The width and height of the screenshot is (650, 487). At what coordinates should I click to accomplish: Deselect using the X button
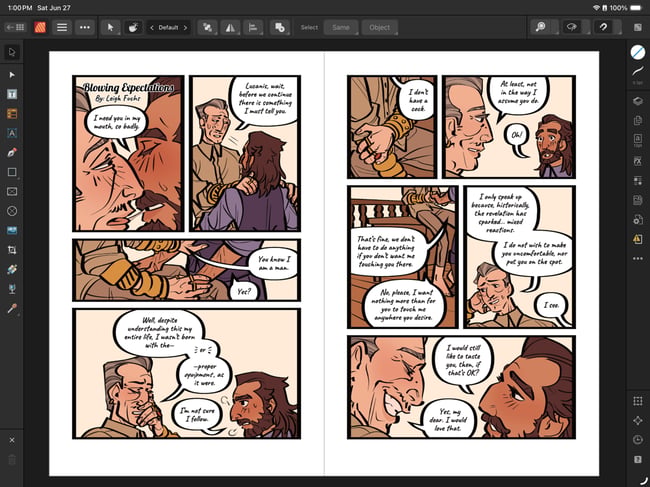click(12, 440)
